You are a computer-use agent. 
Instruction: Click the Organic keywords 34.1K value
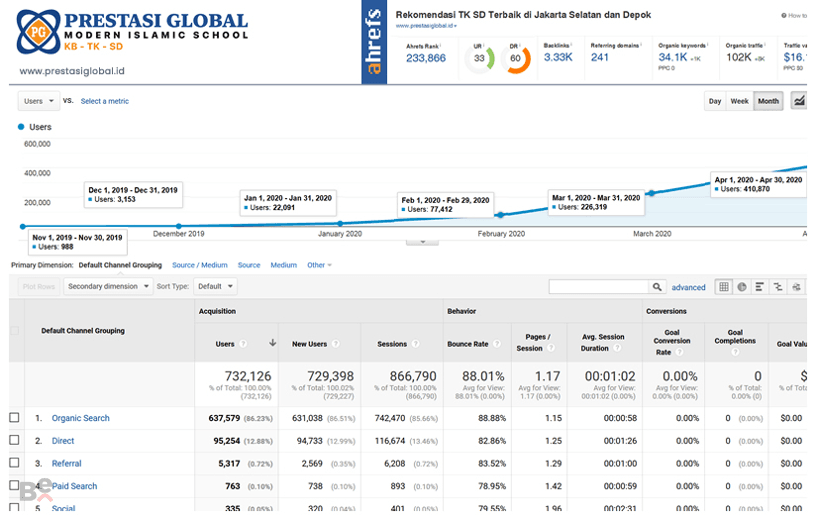tap(673, 57)
